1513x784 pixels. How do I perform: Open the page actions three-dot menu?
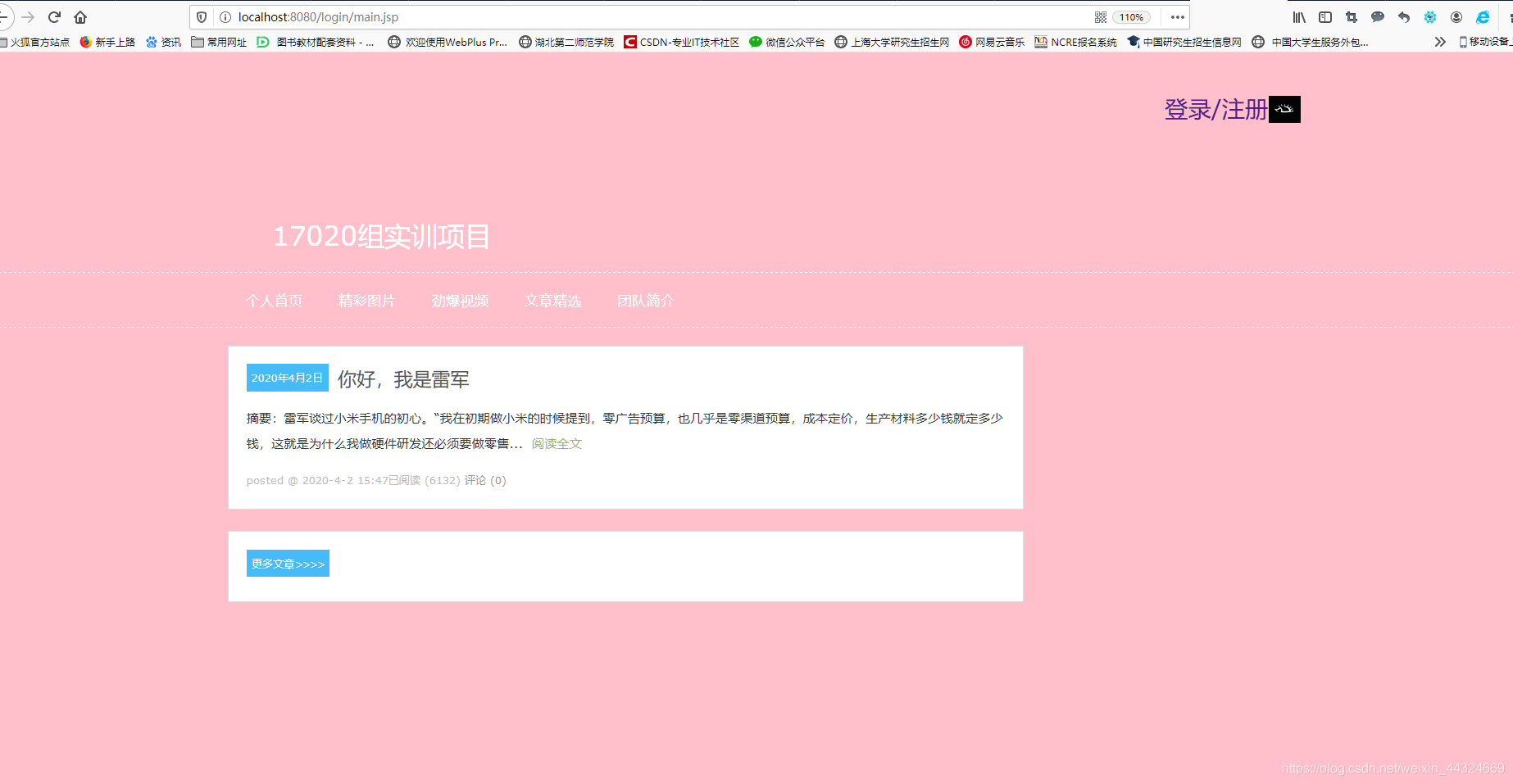(1177, 17)
